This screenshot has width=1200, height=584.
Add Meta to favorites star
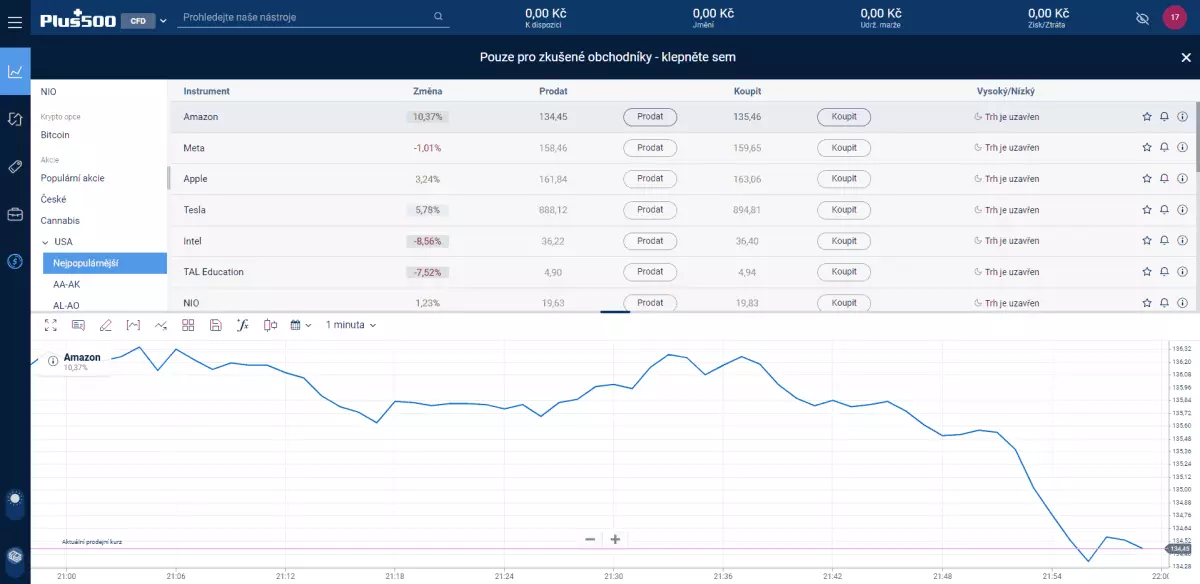coord(1147,148)
